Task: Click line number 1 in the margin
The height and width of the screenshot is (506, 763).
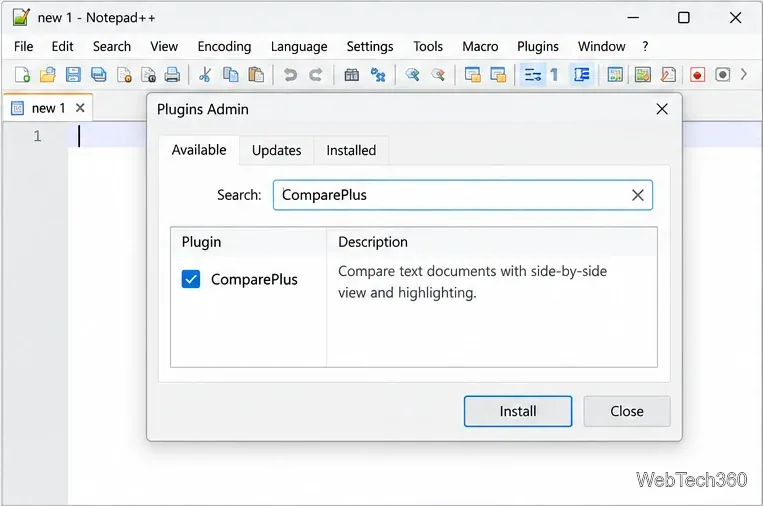Action: [37, 136]
